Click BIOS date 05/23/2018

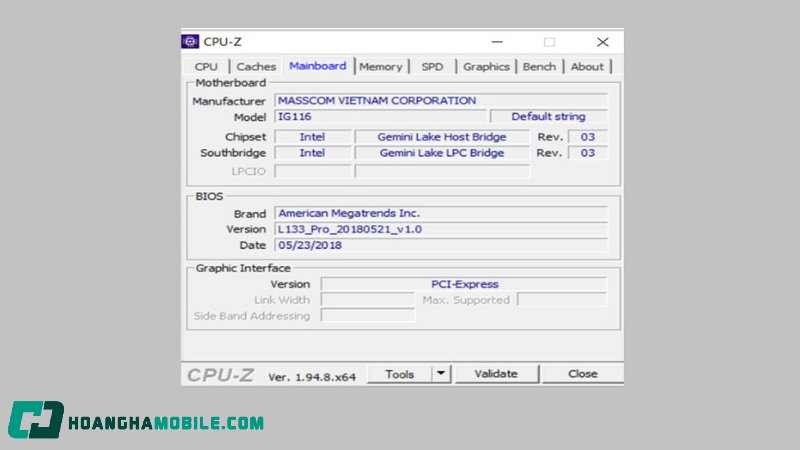(441, 245)
